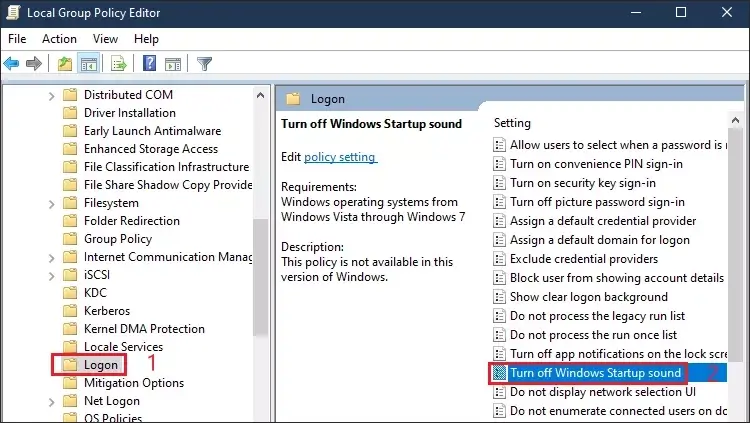Click the Local Group Policy Editor title icon
The width and height of the screenshot is (750, 423).
click(13, 12)
